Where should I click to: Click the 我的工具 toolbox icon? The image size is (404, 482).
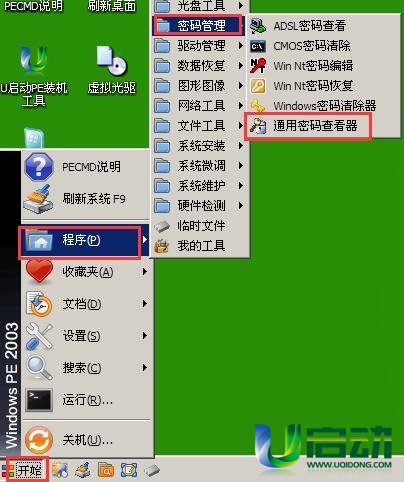click(162, 246)
